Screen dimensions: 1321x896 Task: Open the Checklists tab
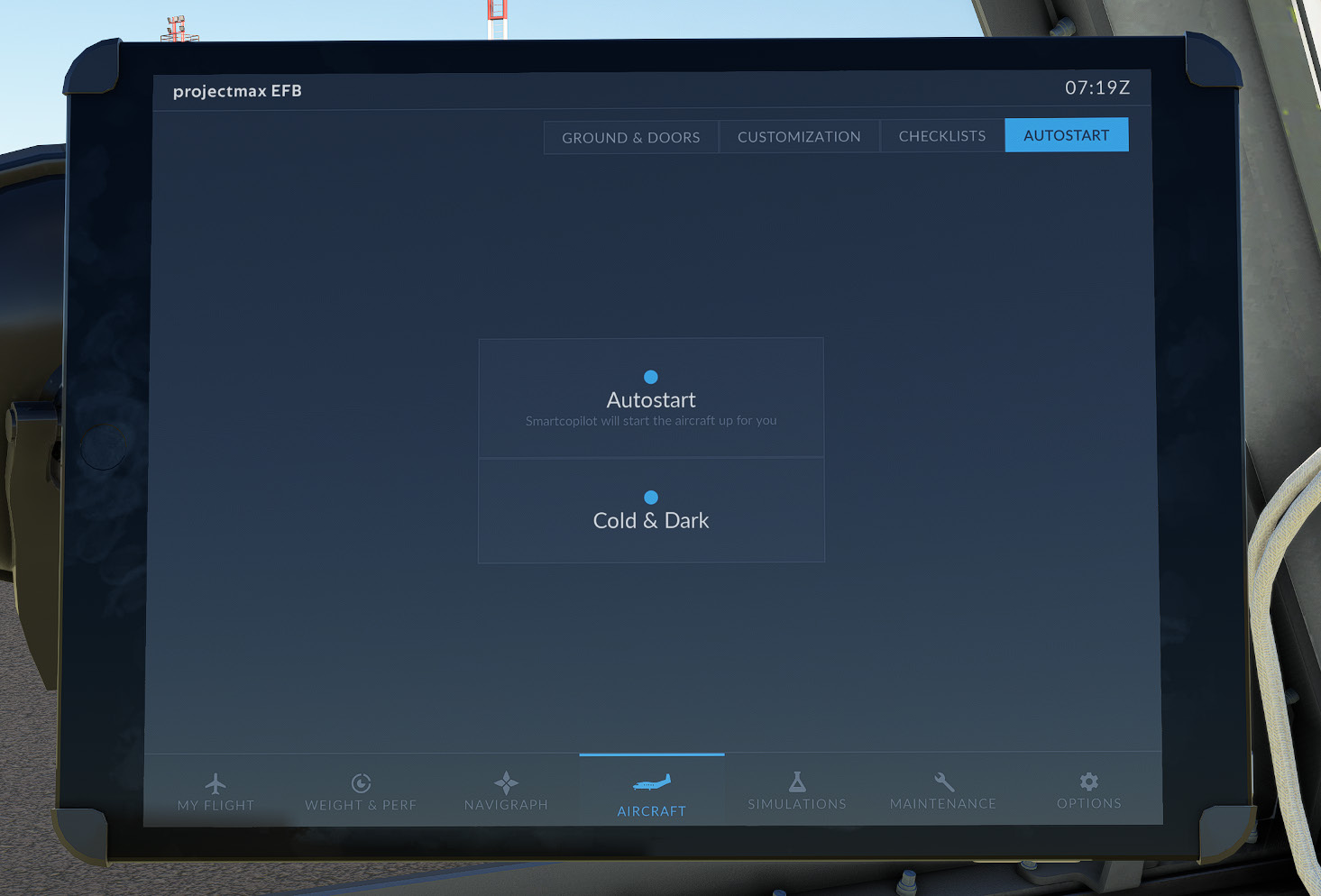click(x=942, y=135)
